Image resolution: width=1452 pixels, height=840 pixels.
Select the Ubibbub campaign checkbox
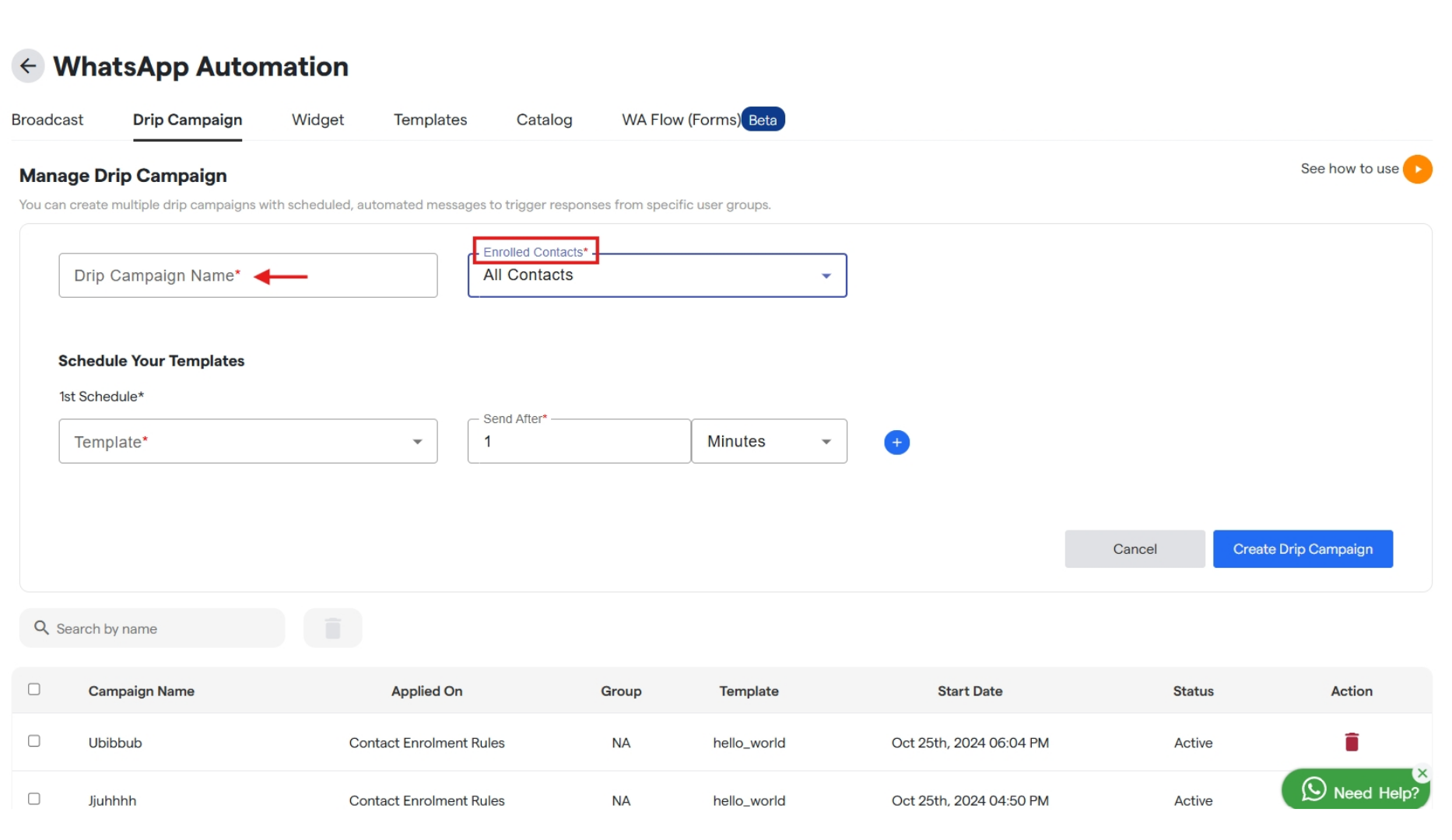tap(34, 741)
